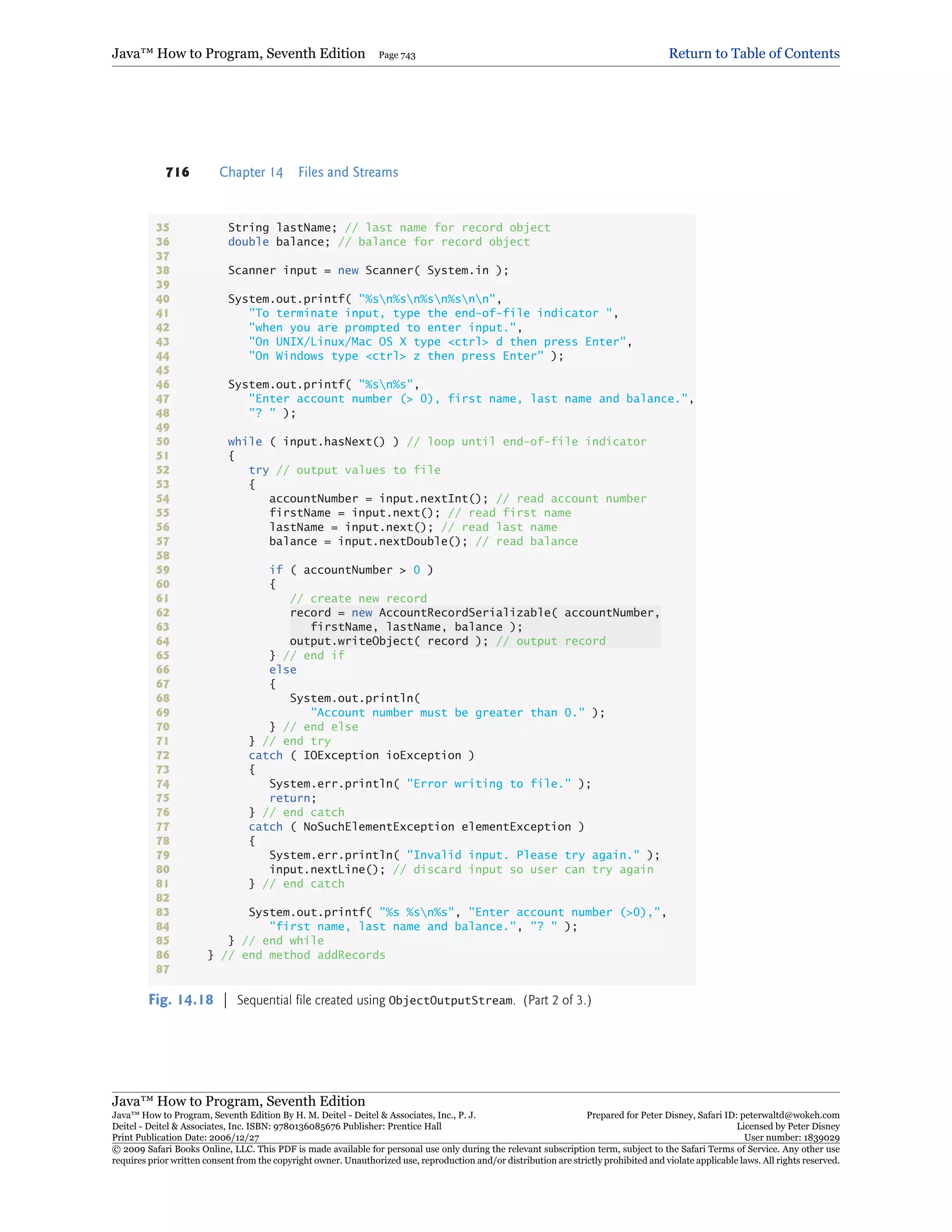Click the Scanner input declaration line
952x1232 pixels.
368,270
